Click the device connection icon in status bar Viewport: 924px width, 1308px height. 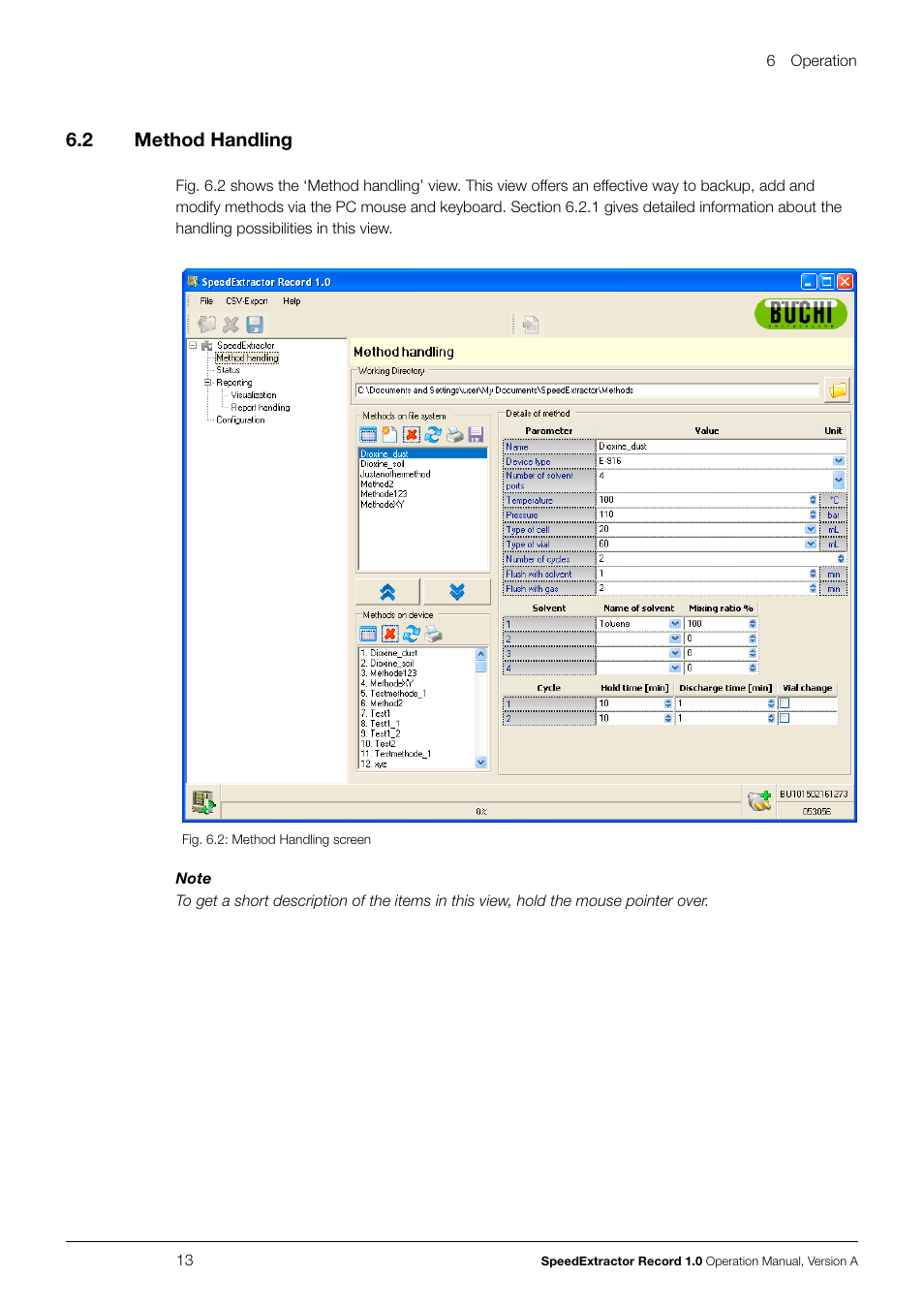coord(202,801)
